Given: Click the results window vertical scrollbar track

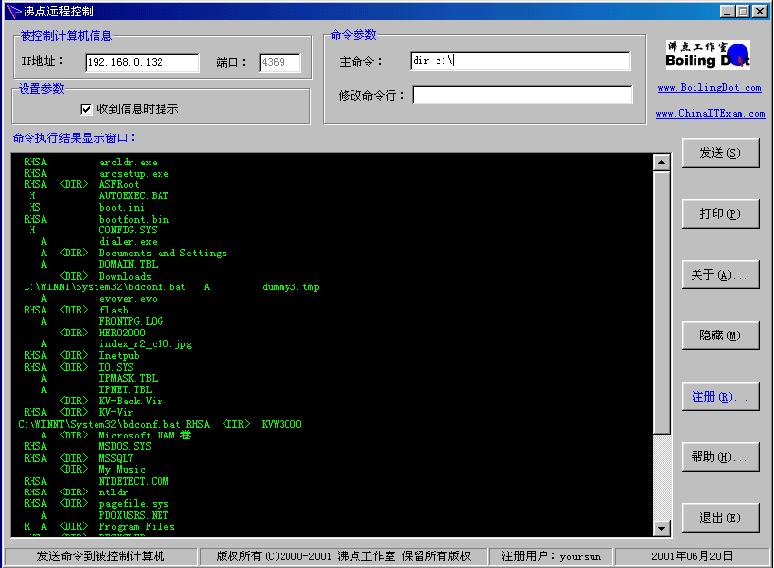Looking at the screenshot, I should 661,480.
